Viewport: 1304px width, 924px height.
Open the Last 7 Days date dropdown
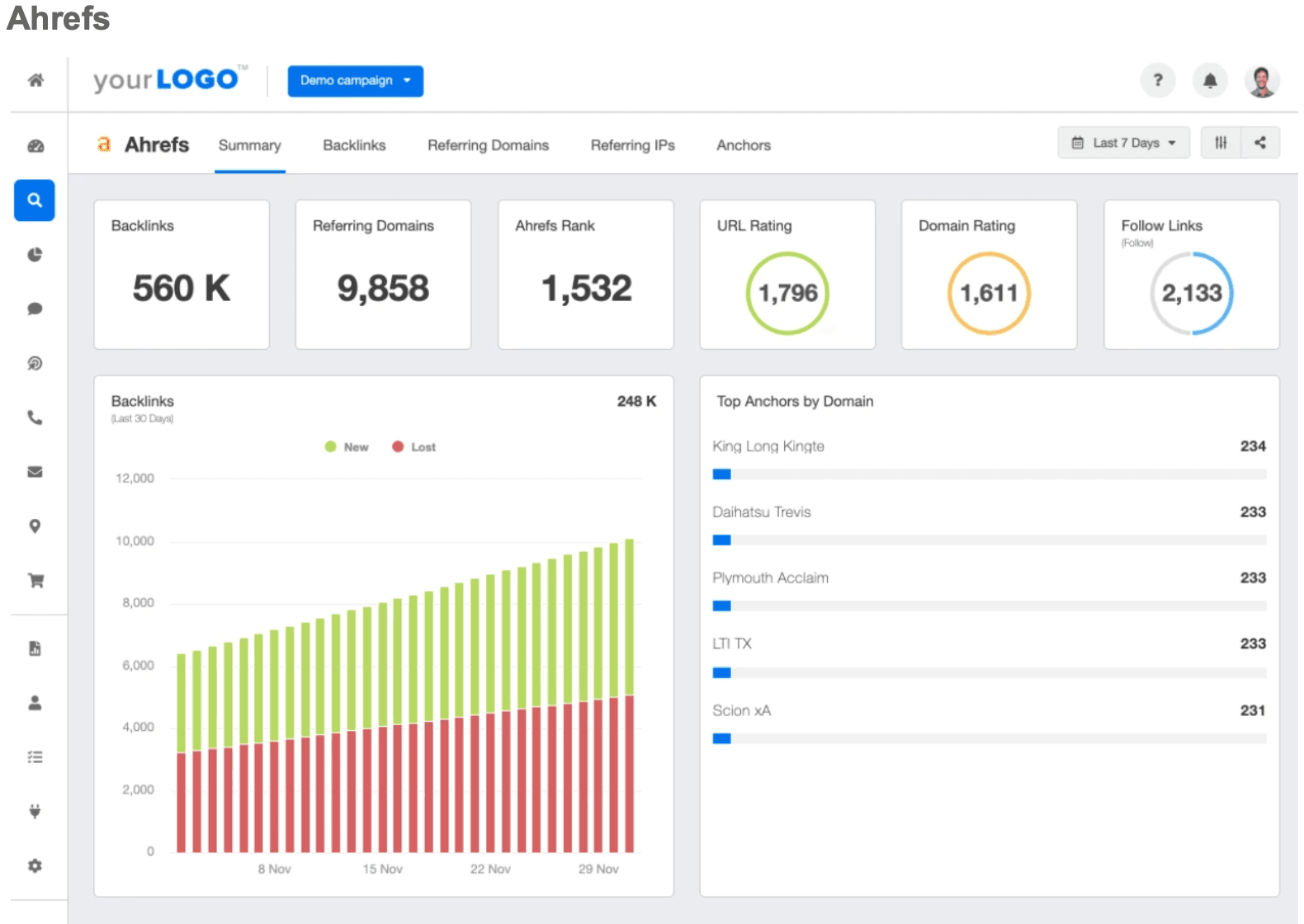1123,143
